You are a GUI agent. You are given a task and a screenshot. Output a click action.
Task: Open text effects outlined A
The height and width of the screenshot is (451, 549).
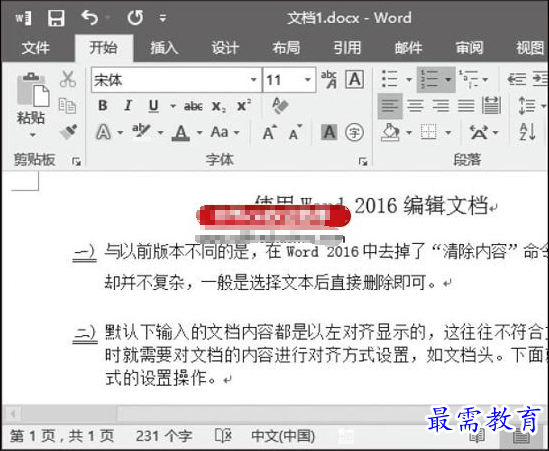(103, 133)
